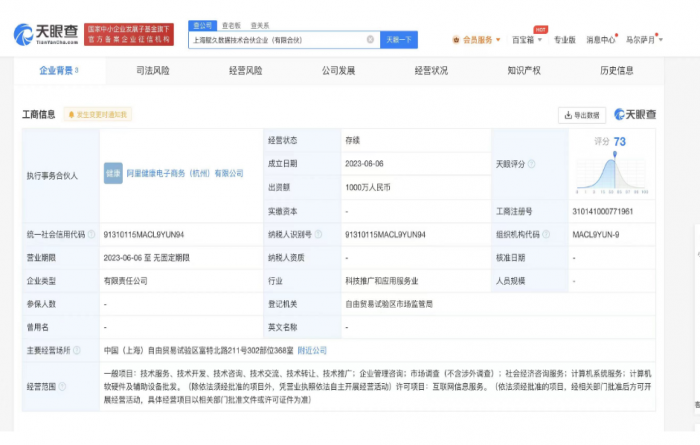Open 阿里健康电子商务（杭州）有限公司 link

pos(185,173)
